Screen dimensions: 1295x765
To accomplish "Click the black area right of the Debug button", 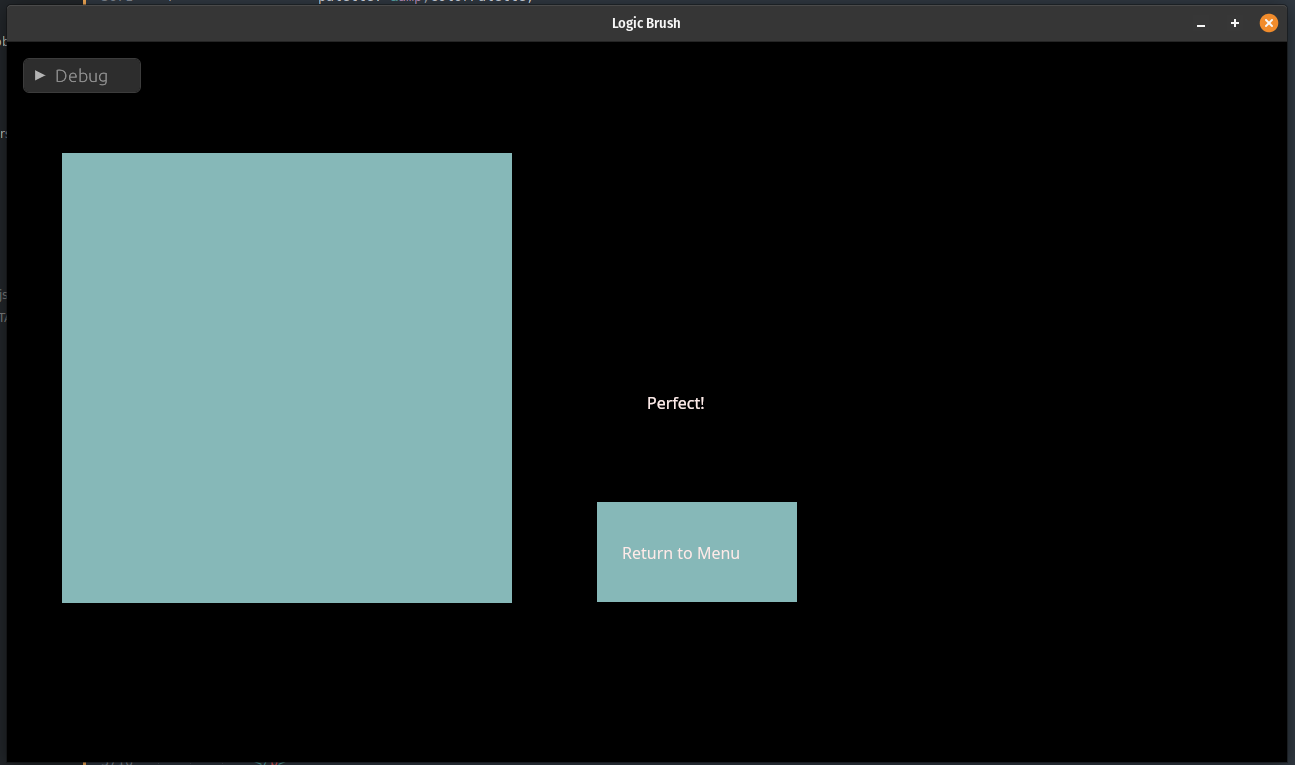I will point(400,76).
